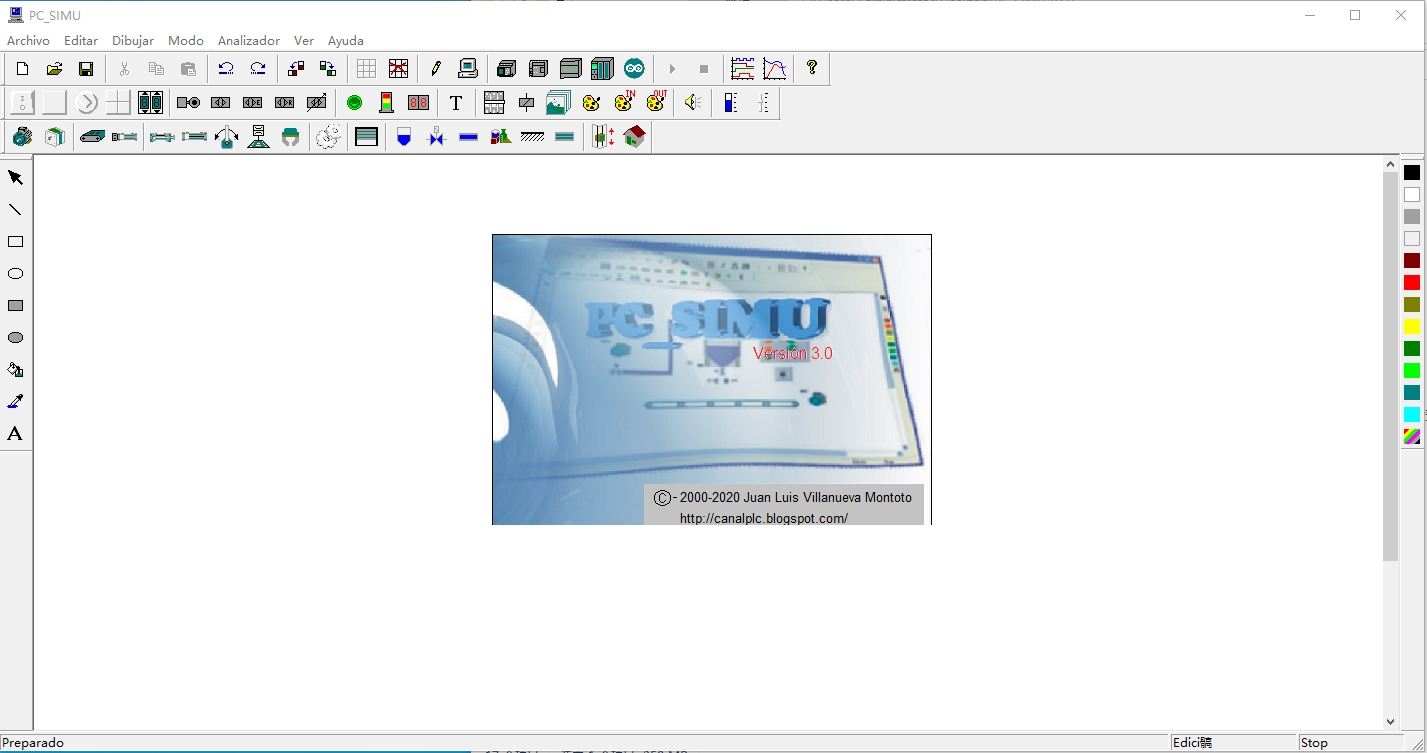Save the project with the floppy disk icon
Viewport: 1427px width, 753px height.
click(87, 69)
